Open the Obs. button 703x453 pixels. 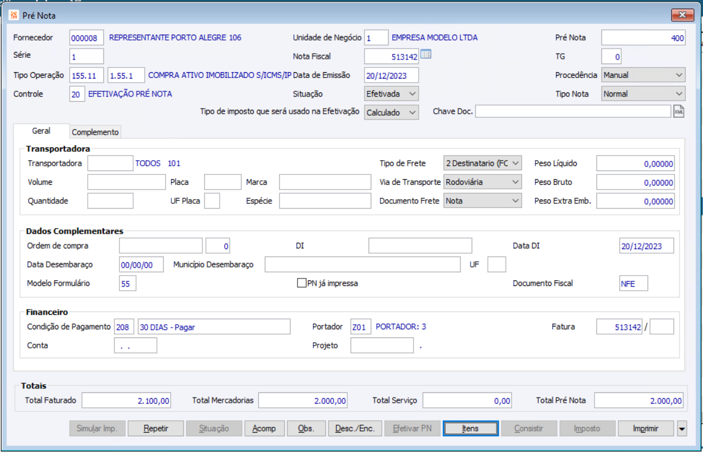[306, 428]
